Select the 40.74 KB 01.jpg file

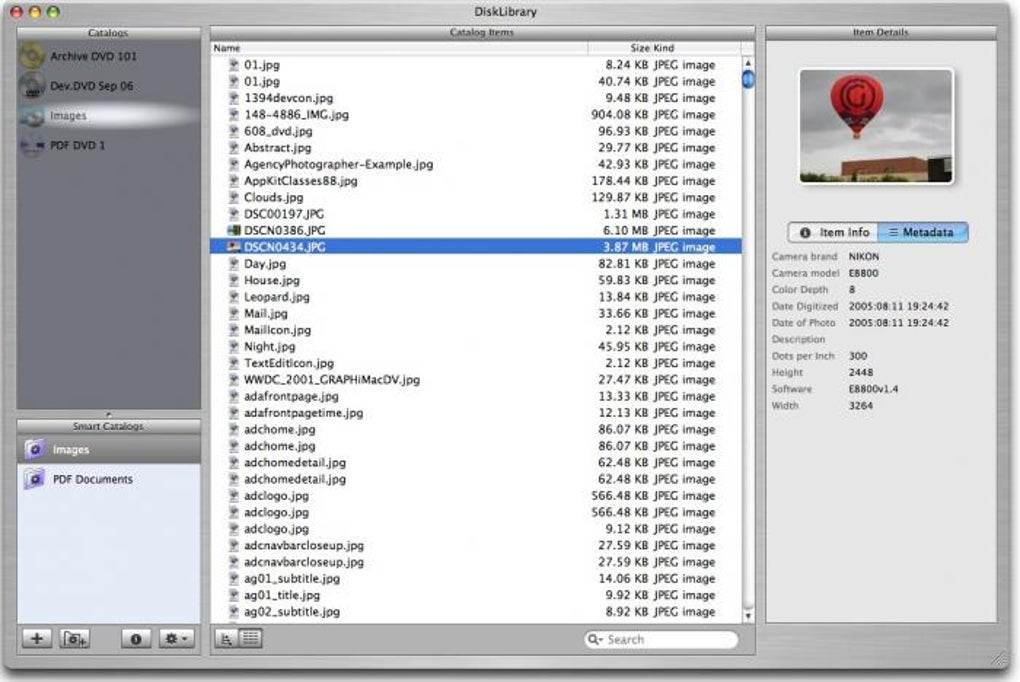click(x=476, y=81)
